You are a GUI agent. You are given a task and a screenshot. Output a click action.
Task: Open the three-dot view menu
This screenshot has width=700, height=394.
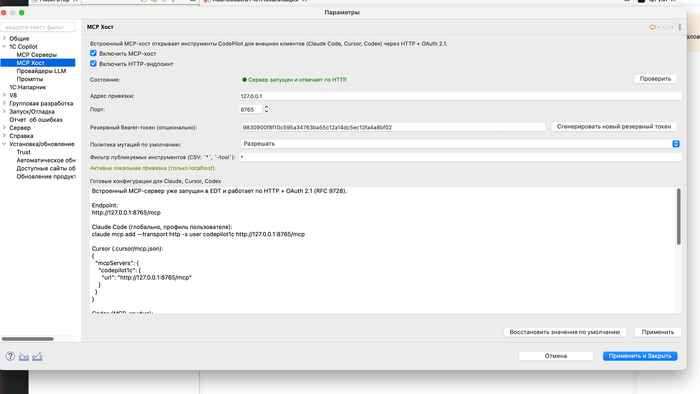tap(679, 27)
